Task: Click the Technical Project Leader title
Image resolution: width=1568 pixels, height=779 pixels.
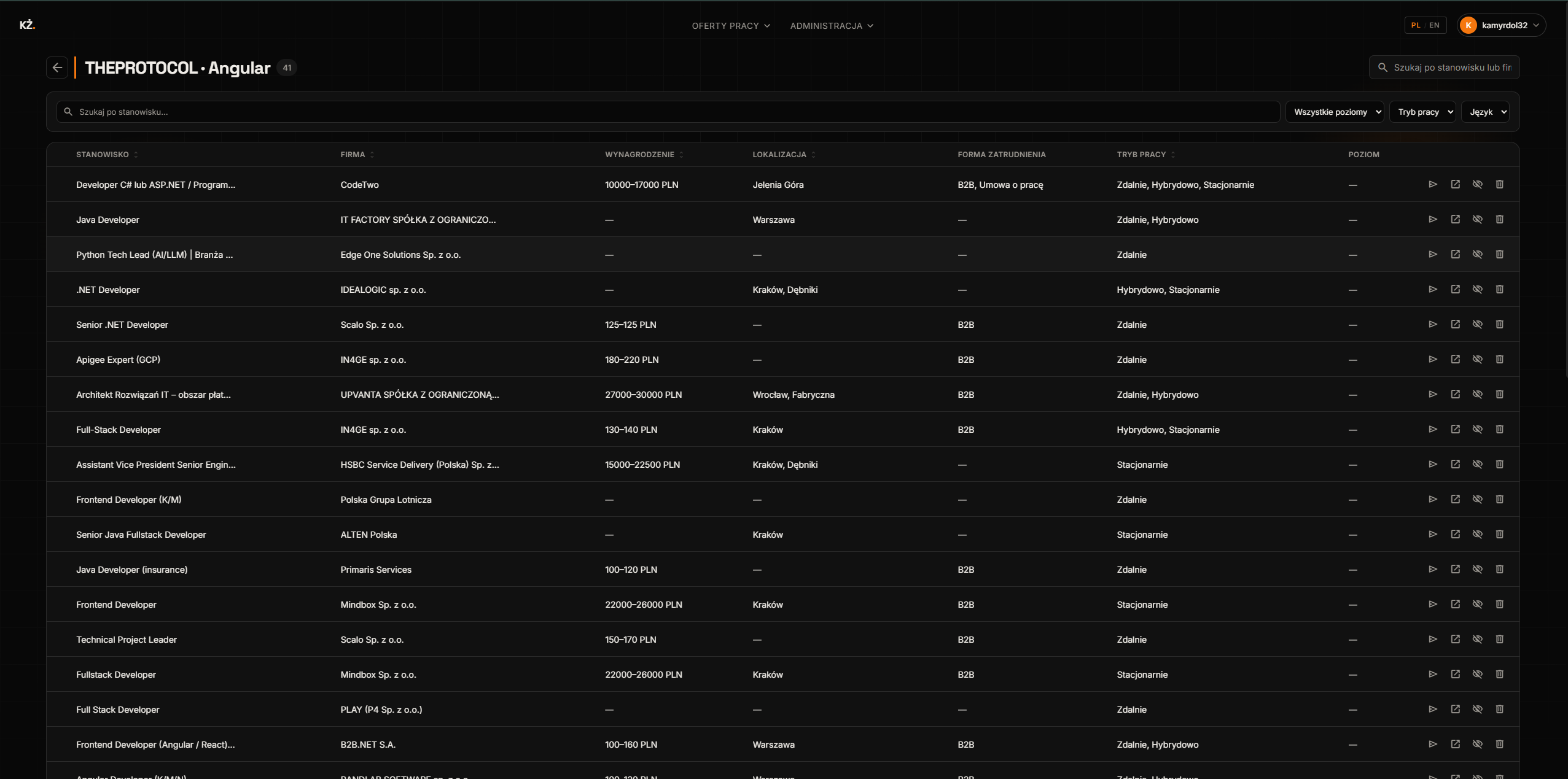Action: pyautogui.click(x=127, y=640)
